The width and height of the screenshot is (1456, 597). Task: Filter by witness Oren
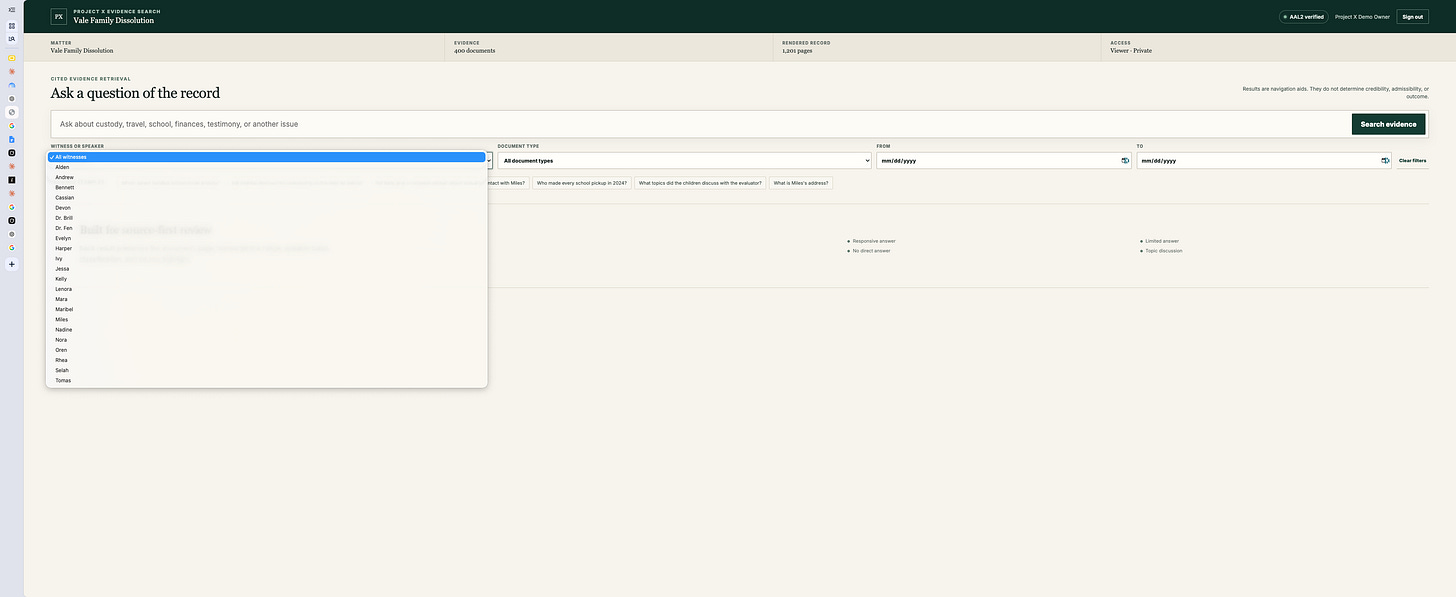(x=266, y=350)
